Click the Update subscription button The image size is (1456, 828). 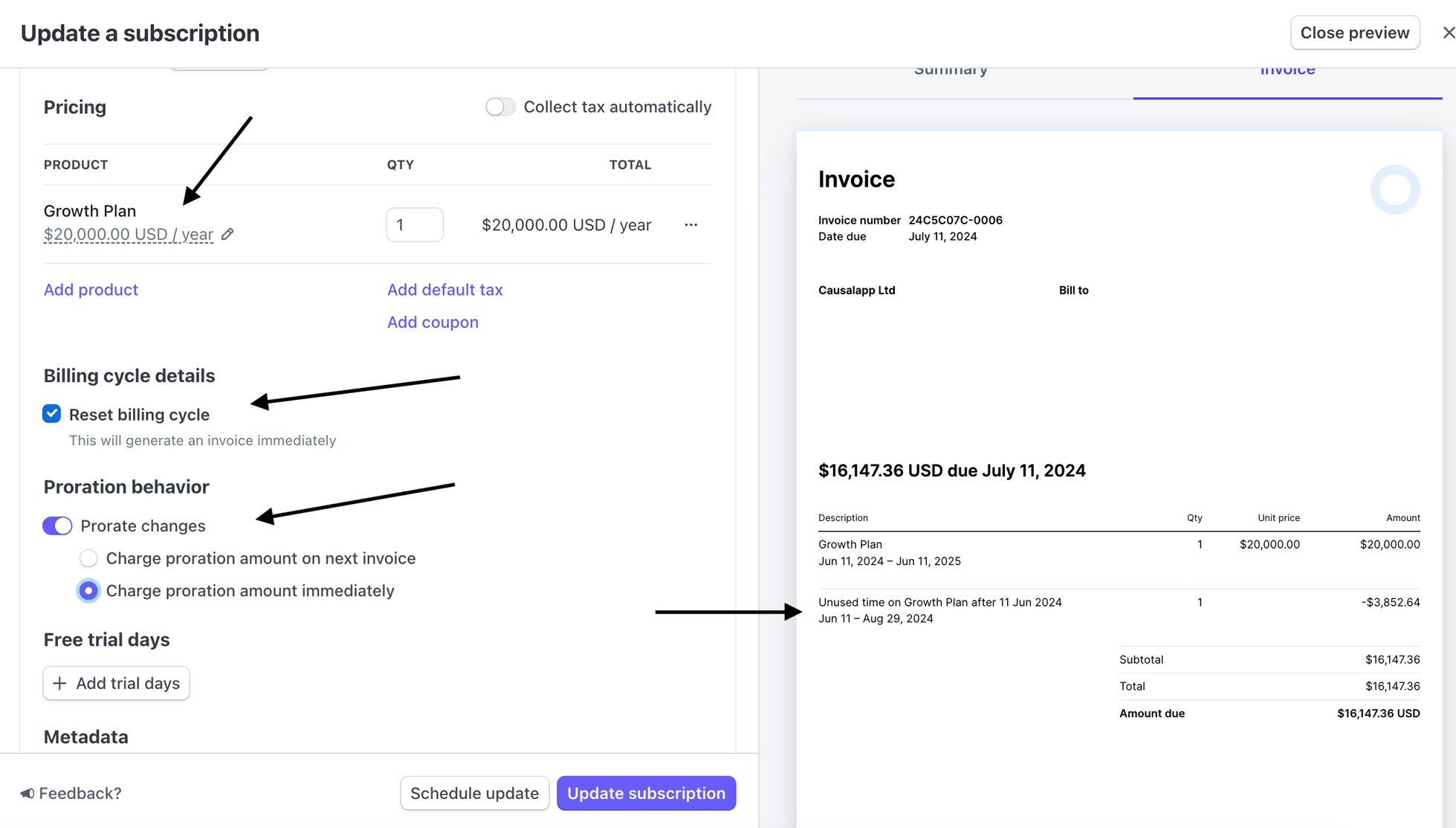646,793
